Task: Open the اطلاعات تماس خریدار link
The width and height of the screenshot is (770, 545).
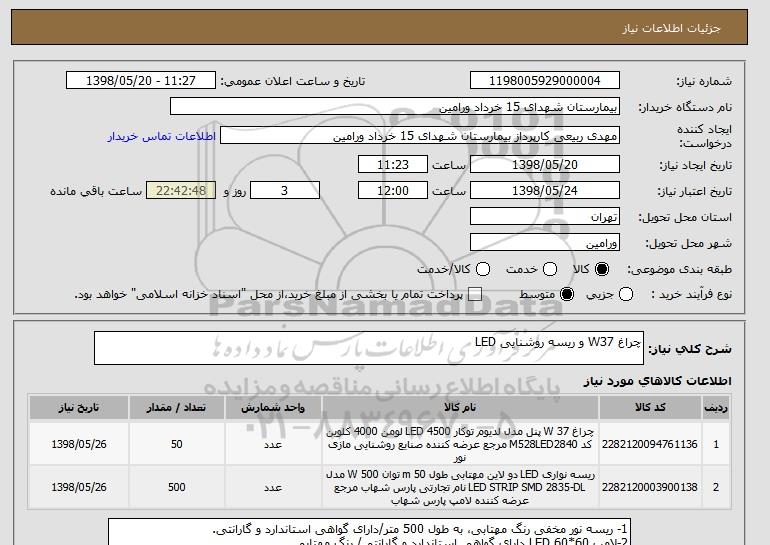Action: [162, 136]
